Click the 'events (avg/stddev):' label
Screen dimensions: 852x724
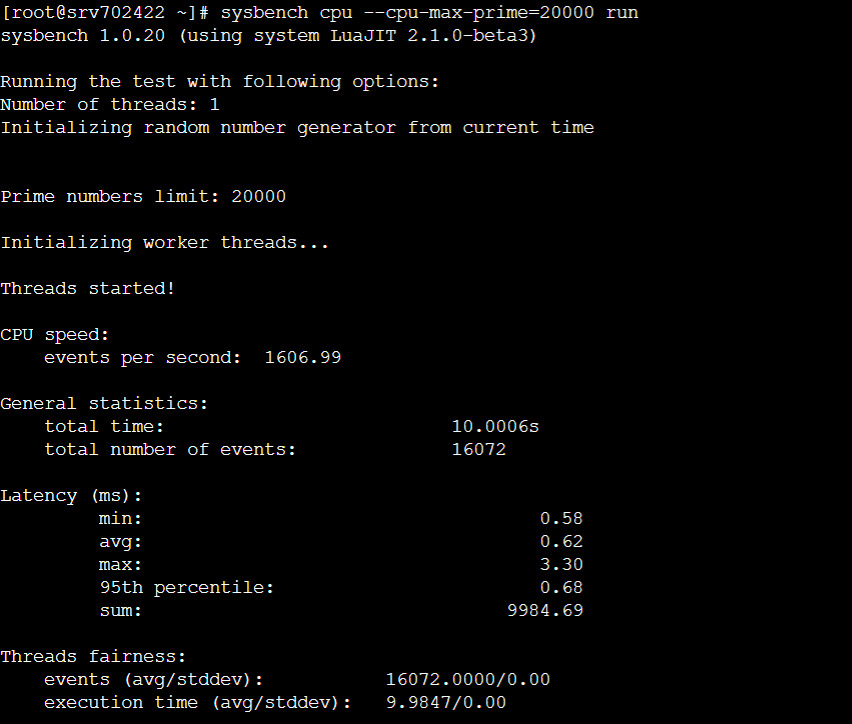coord(153,680)
